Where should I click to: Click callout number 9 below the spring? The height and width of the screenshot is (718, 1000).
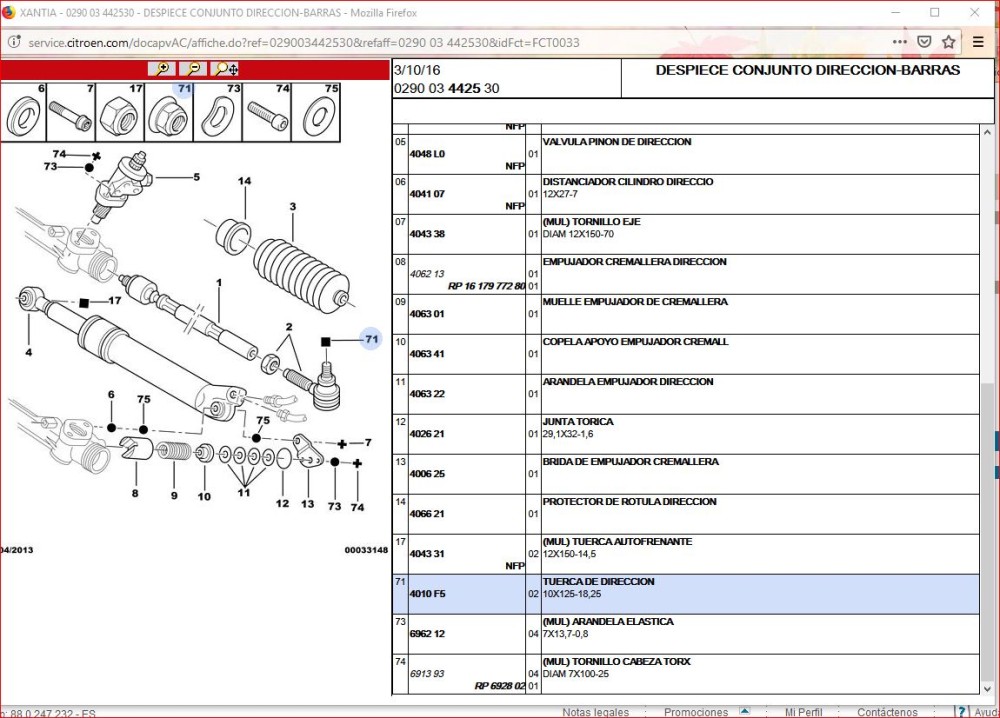174,495
